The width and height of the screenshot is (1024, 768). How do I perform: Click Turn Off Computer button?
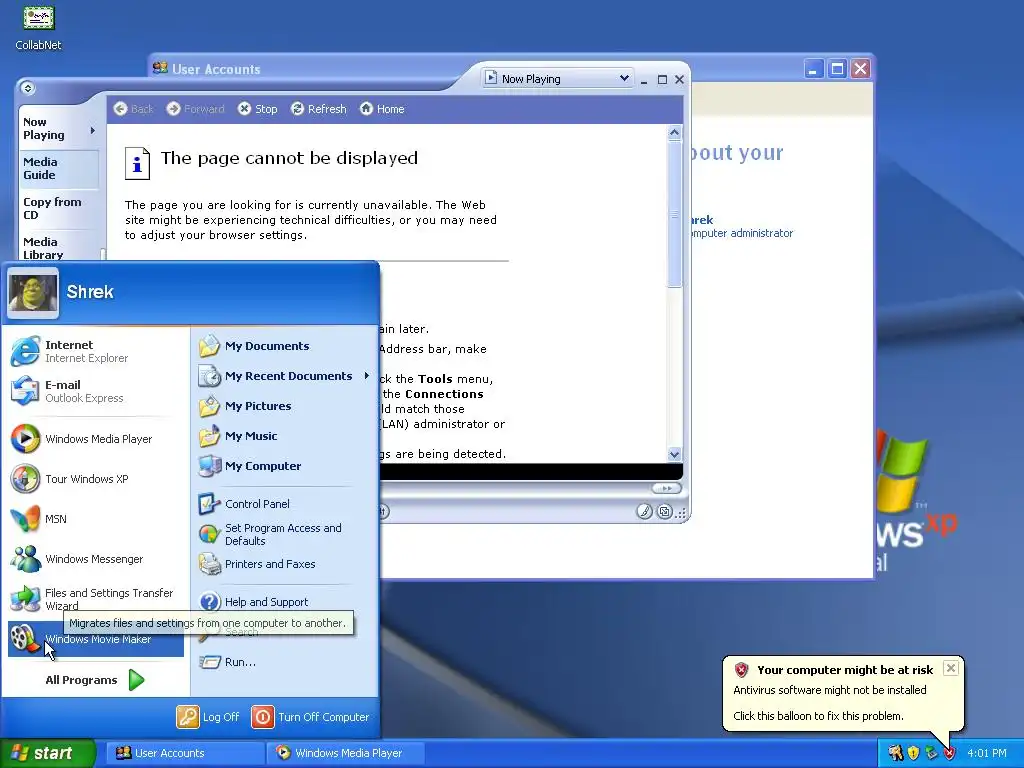pos(310,717)
